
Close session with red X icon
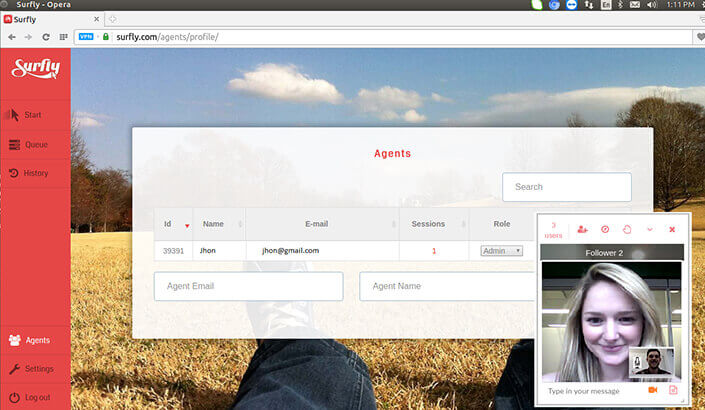pyautogui.click(x=672, y=229)
